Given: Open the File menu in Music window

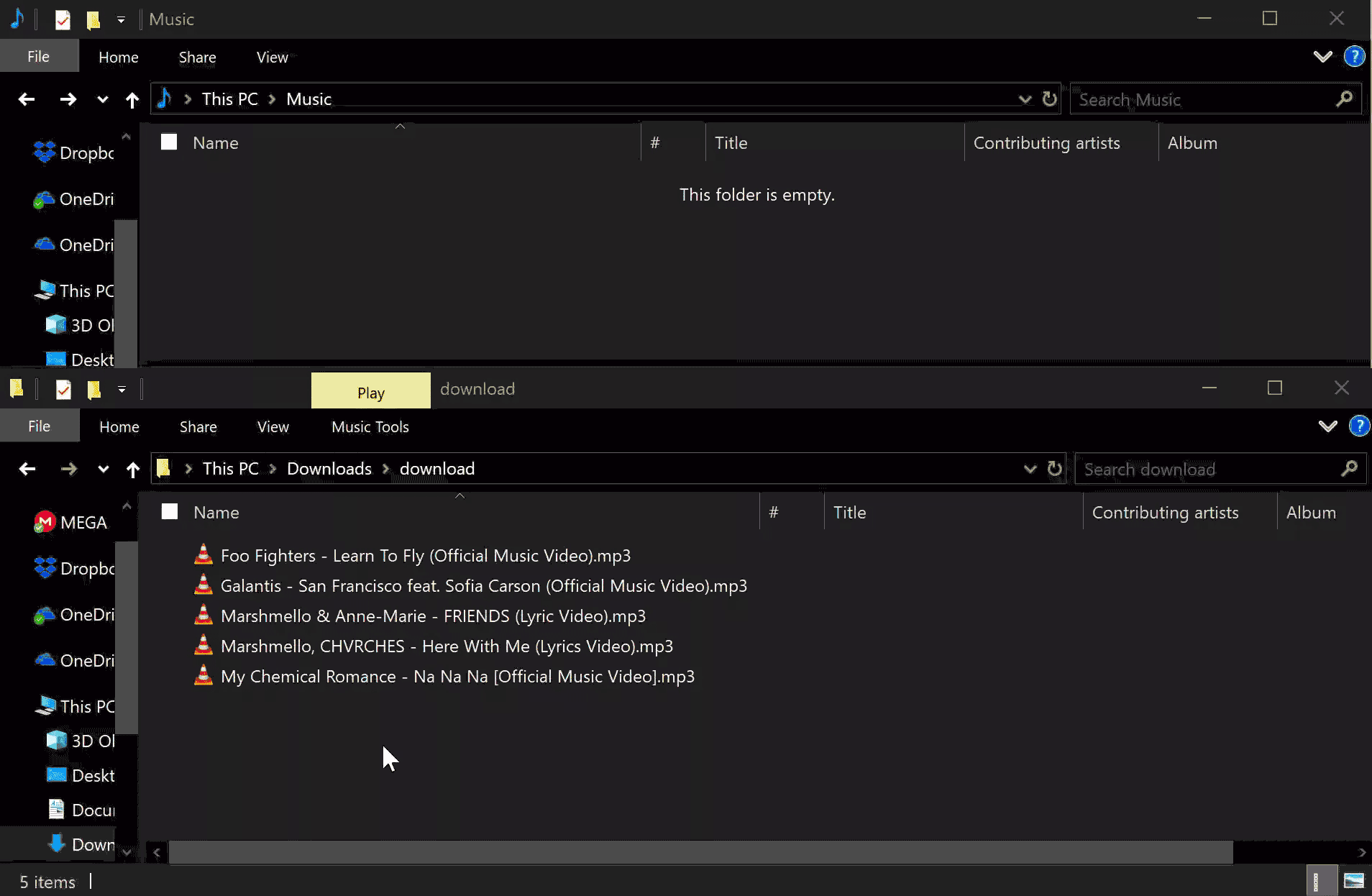Looking at the screenshot, I should tap(39, 56).
